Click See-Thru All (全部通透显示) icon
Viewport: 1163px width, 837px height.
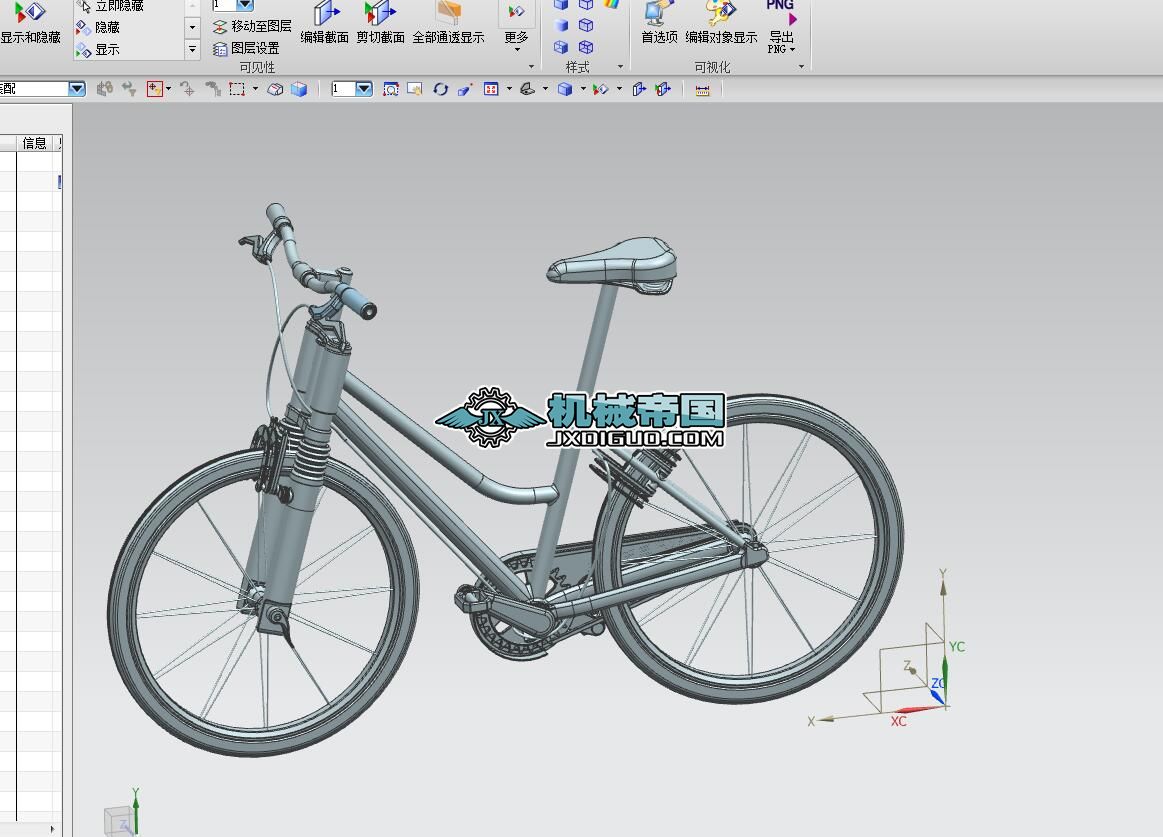[448, 23]
